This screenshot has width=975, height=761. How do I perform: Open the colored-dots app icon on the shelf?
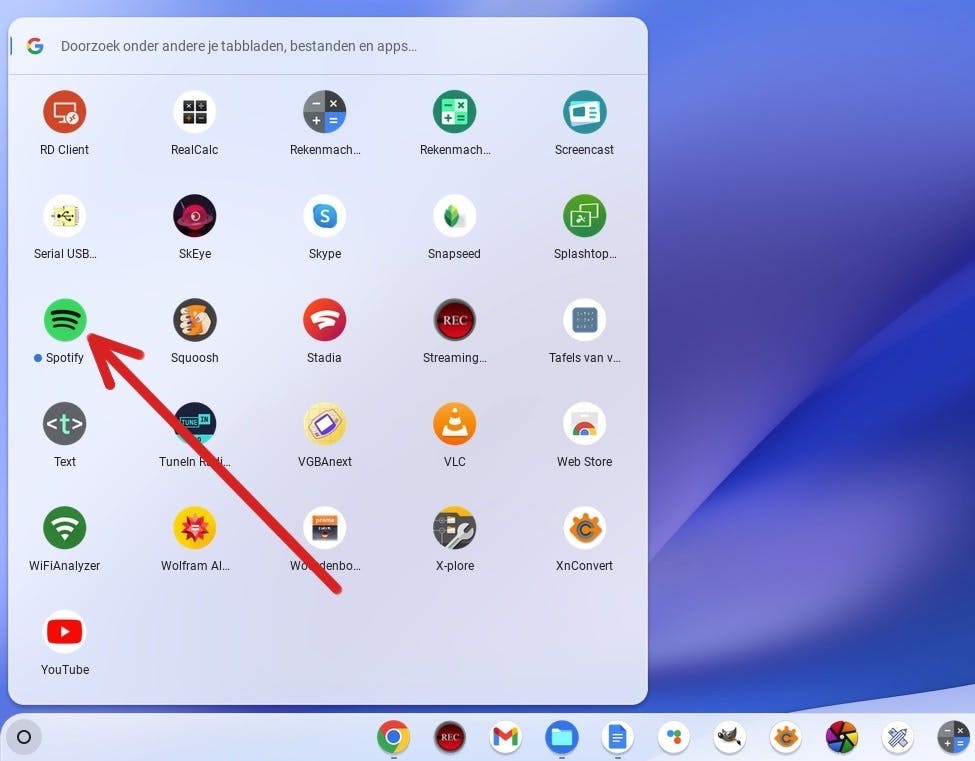point(673,737)
